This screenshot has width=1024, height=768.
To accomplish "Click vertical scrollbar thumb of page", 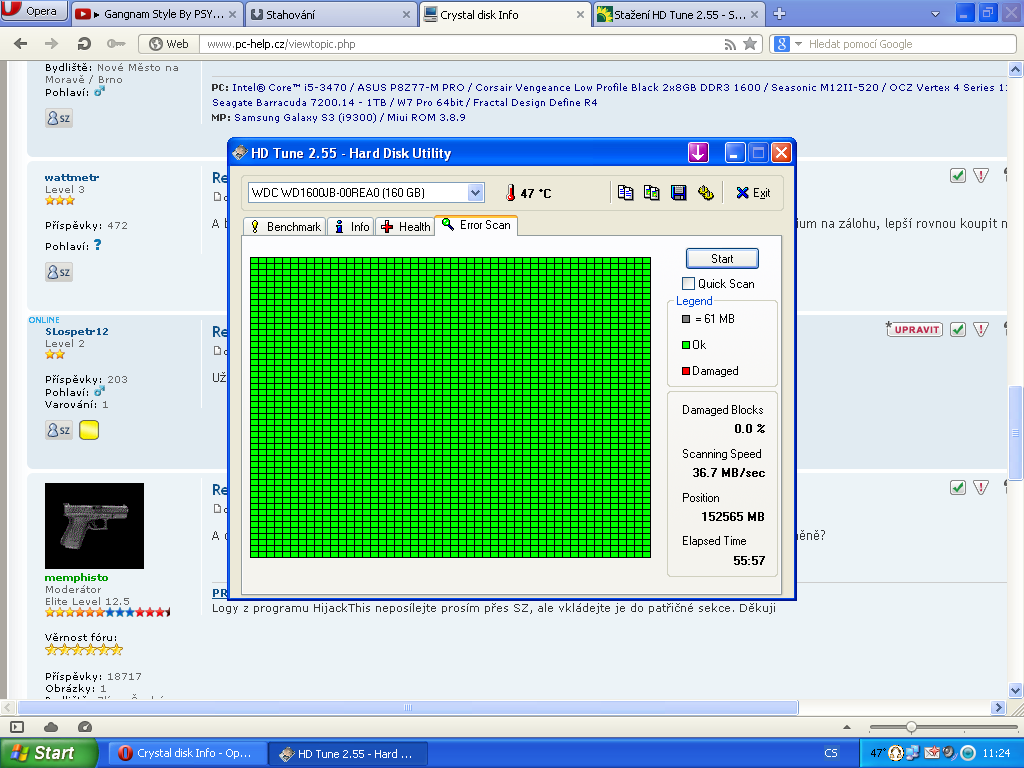I will pos(1016,433).
